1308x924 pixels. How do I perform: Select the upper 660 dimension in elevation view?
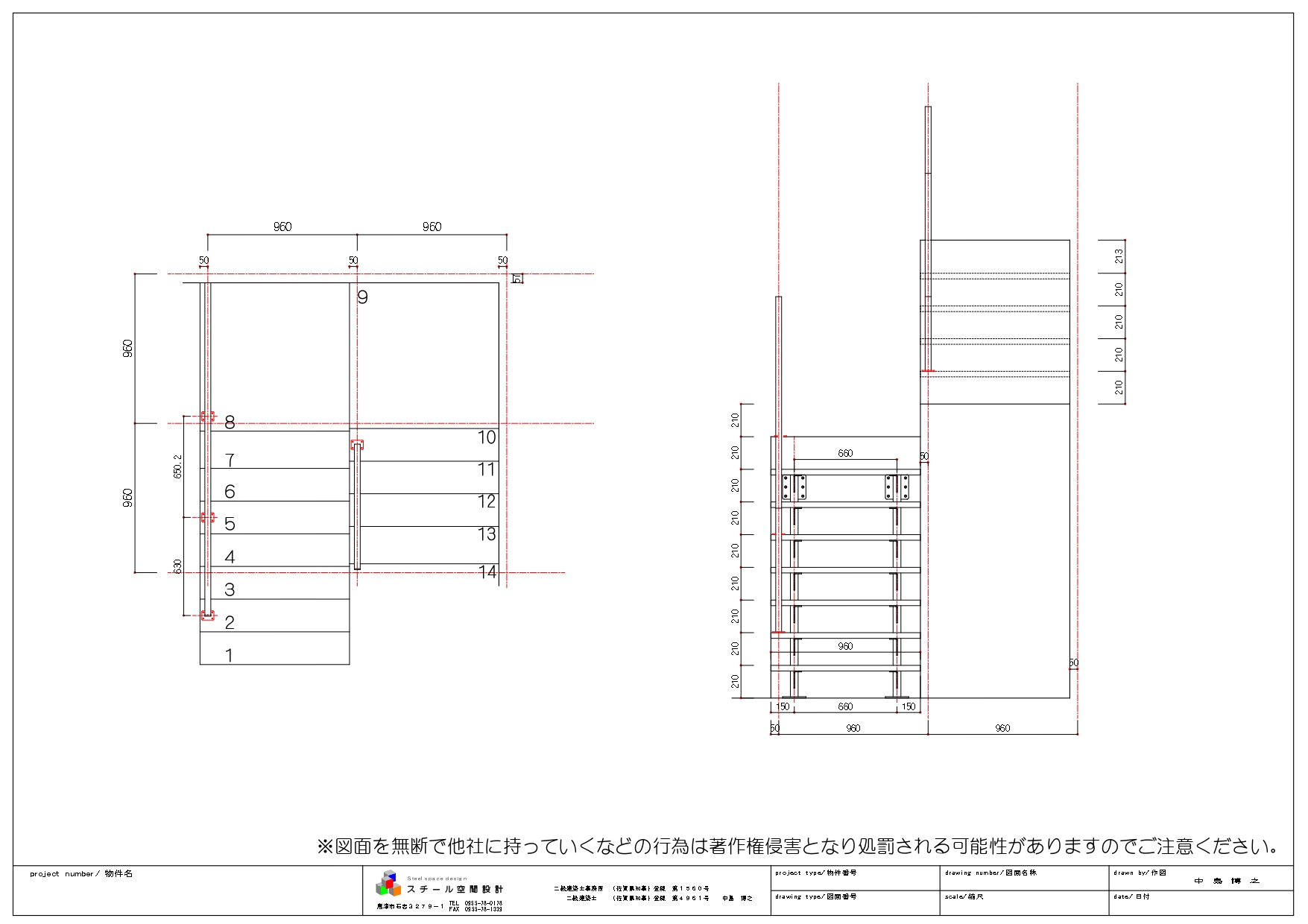click(x=845, y=453)
